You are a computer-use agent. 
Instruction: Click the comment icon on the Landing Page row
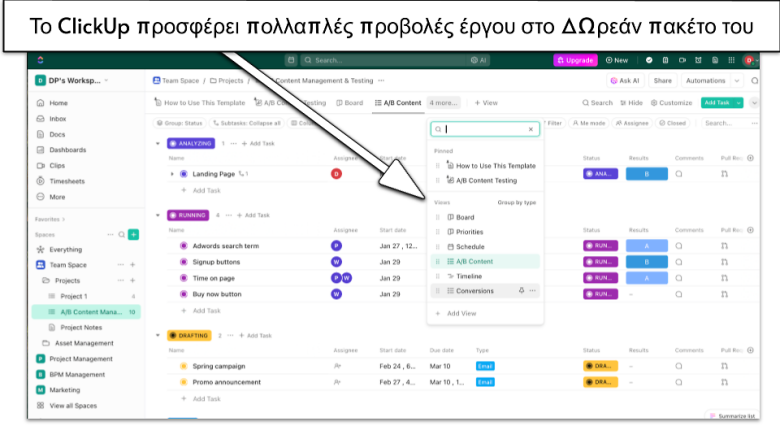[x=679, y=174]
